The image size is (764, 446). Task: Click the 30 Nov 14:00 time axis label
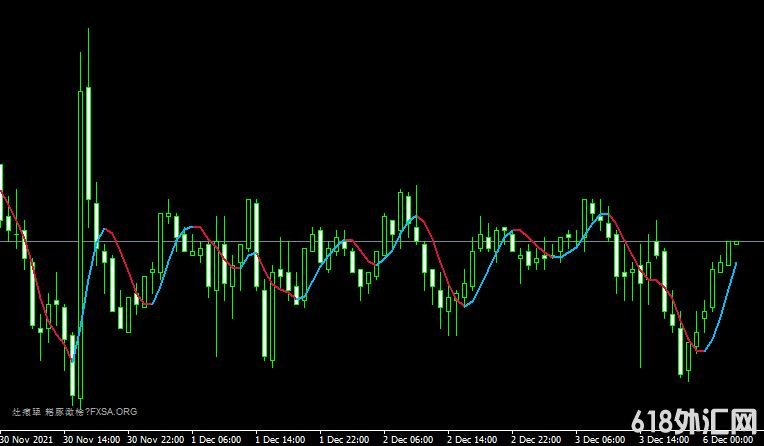[92, 439]
